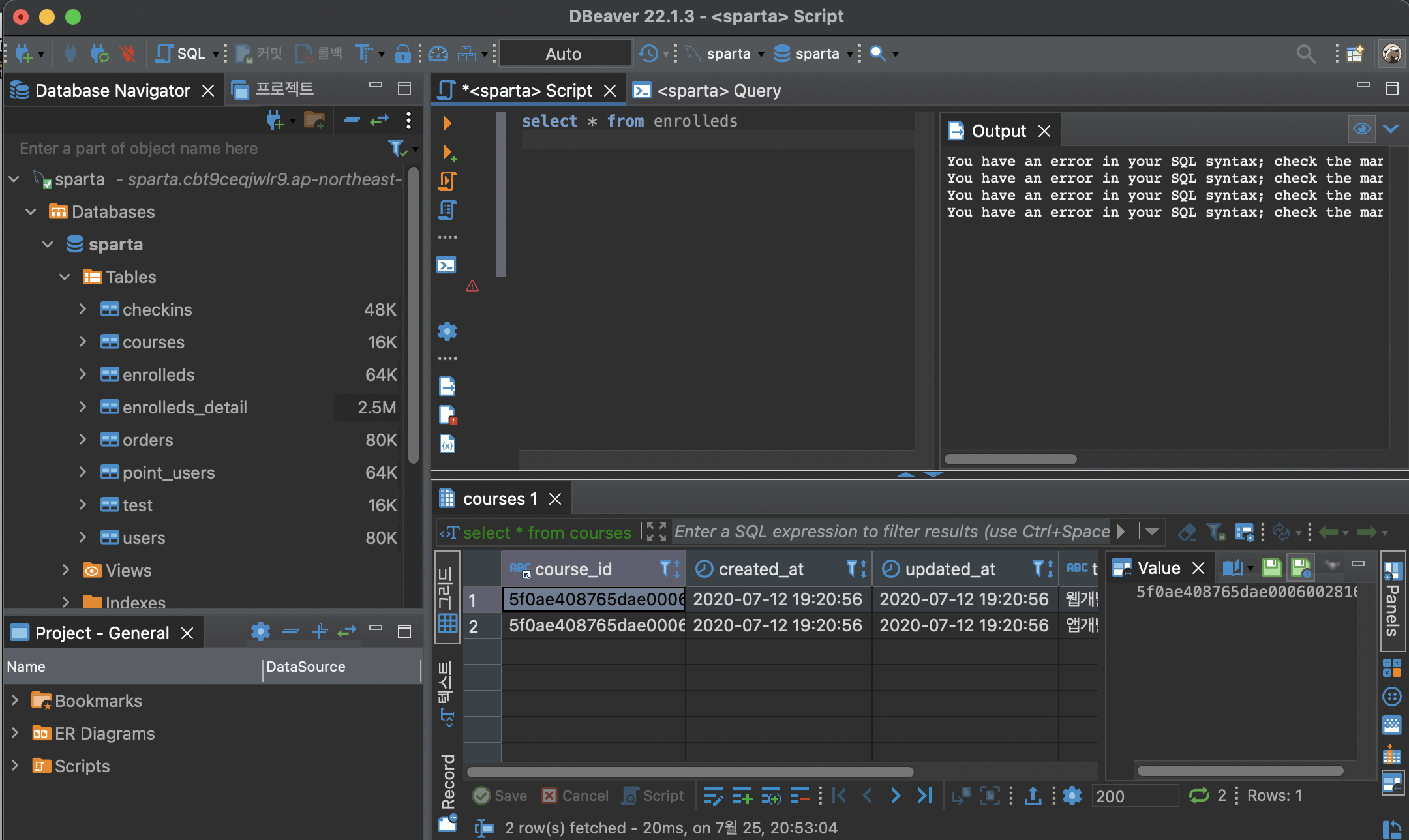Screen dimensions: 1409x840
Task: Click the Cancel button in results bar
Action: pyautogui.click(x=575, y=796)
